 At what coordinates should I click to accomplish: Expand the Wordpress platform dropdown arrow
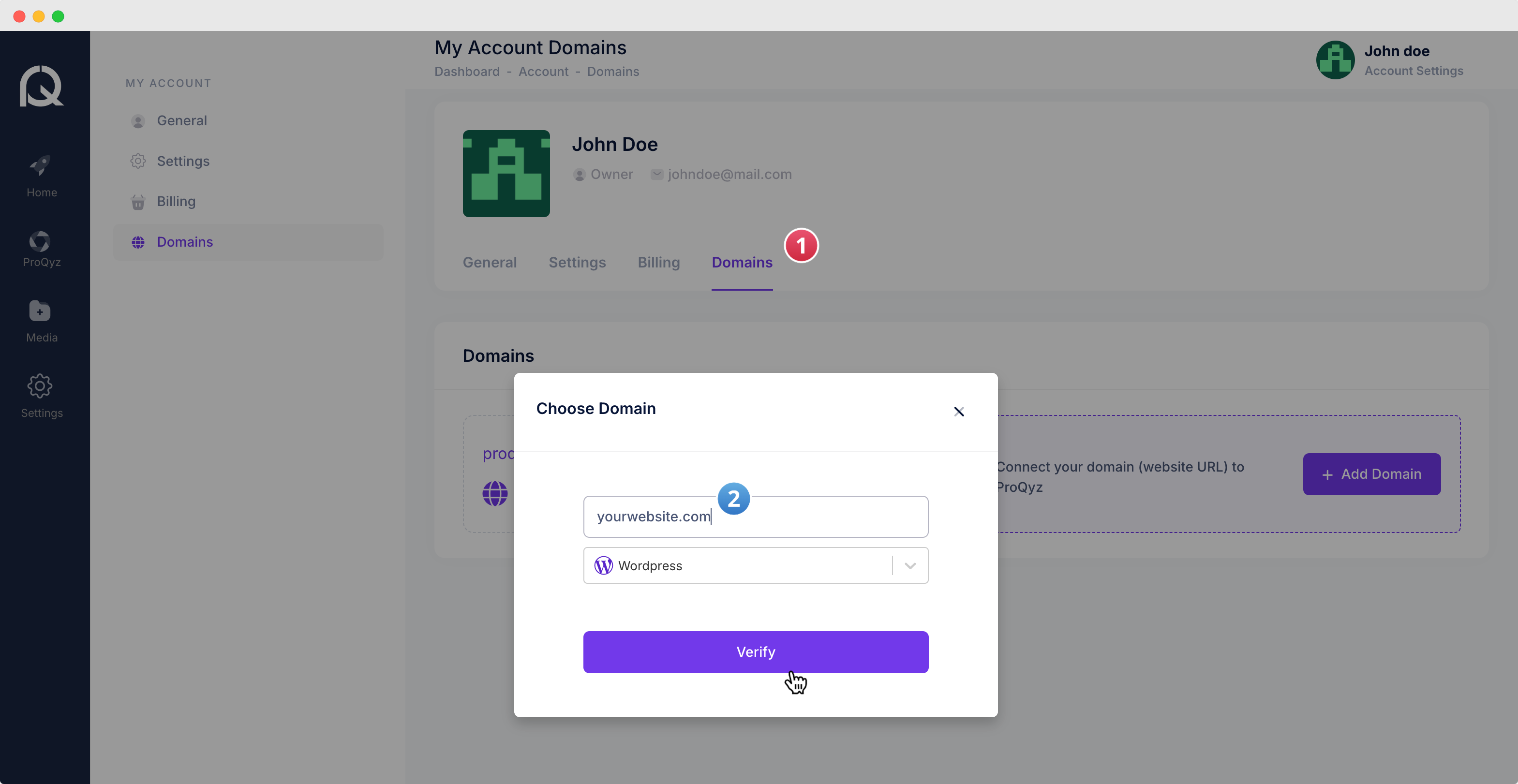(x=910, y=565)
